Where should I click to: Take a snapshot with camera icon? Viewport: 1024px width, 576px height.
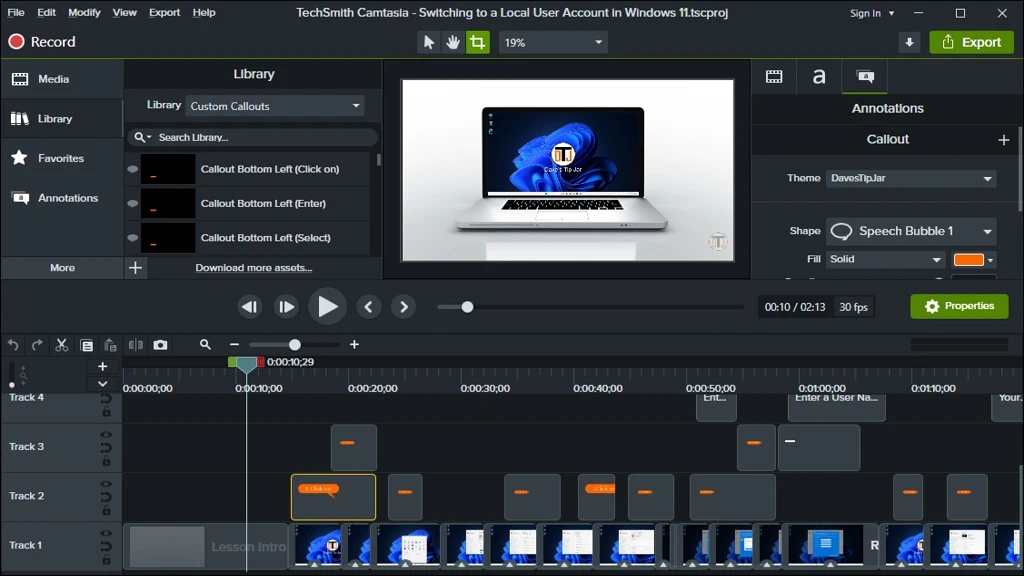pyautogui.click(x=161, y=345)
